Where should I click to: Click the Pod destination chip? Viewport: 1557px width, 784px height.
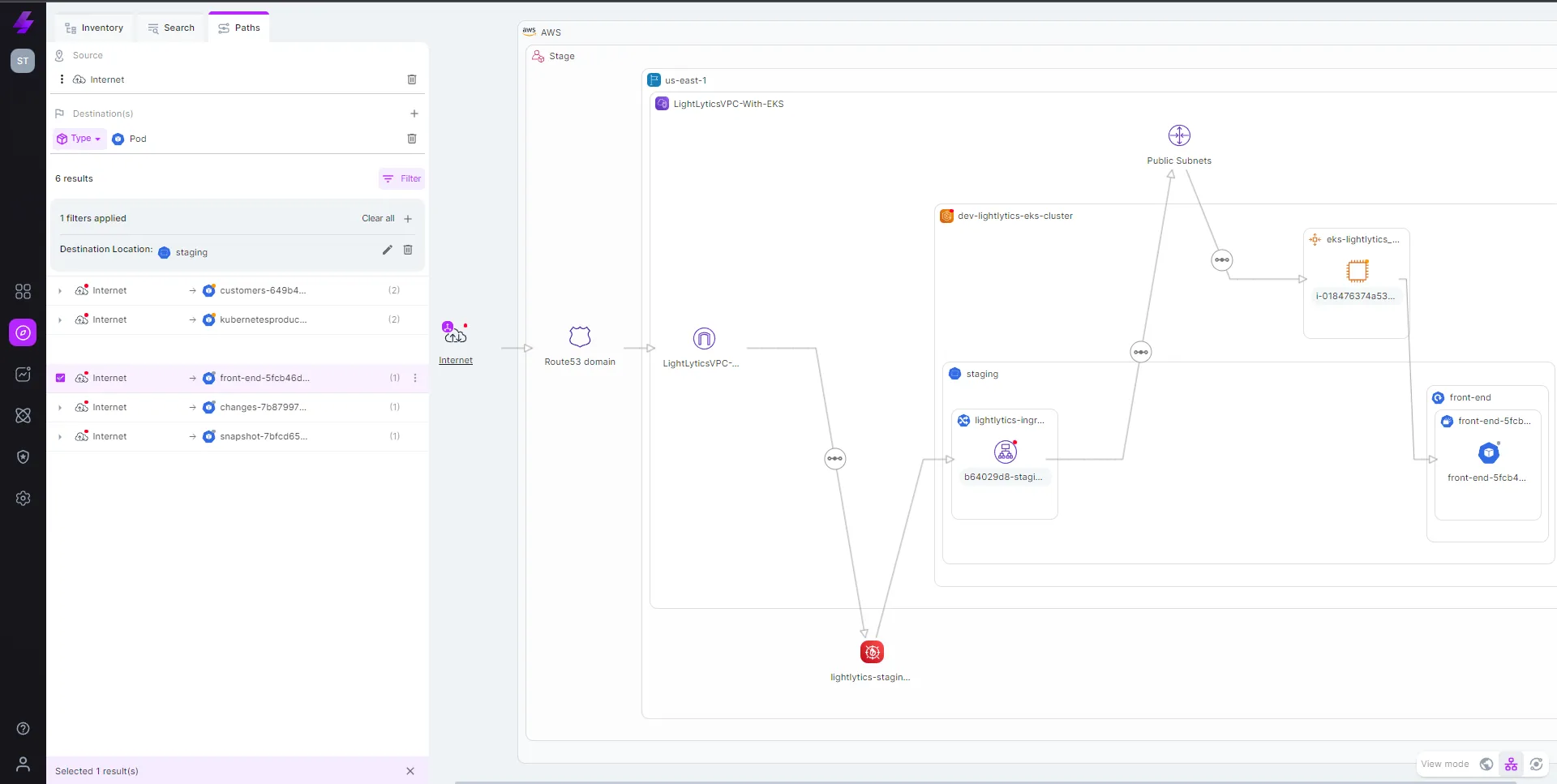point(130,139)
